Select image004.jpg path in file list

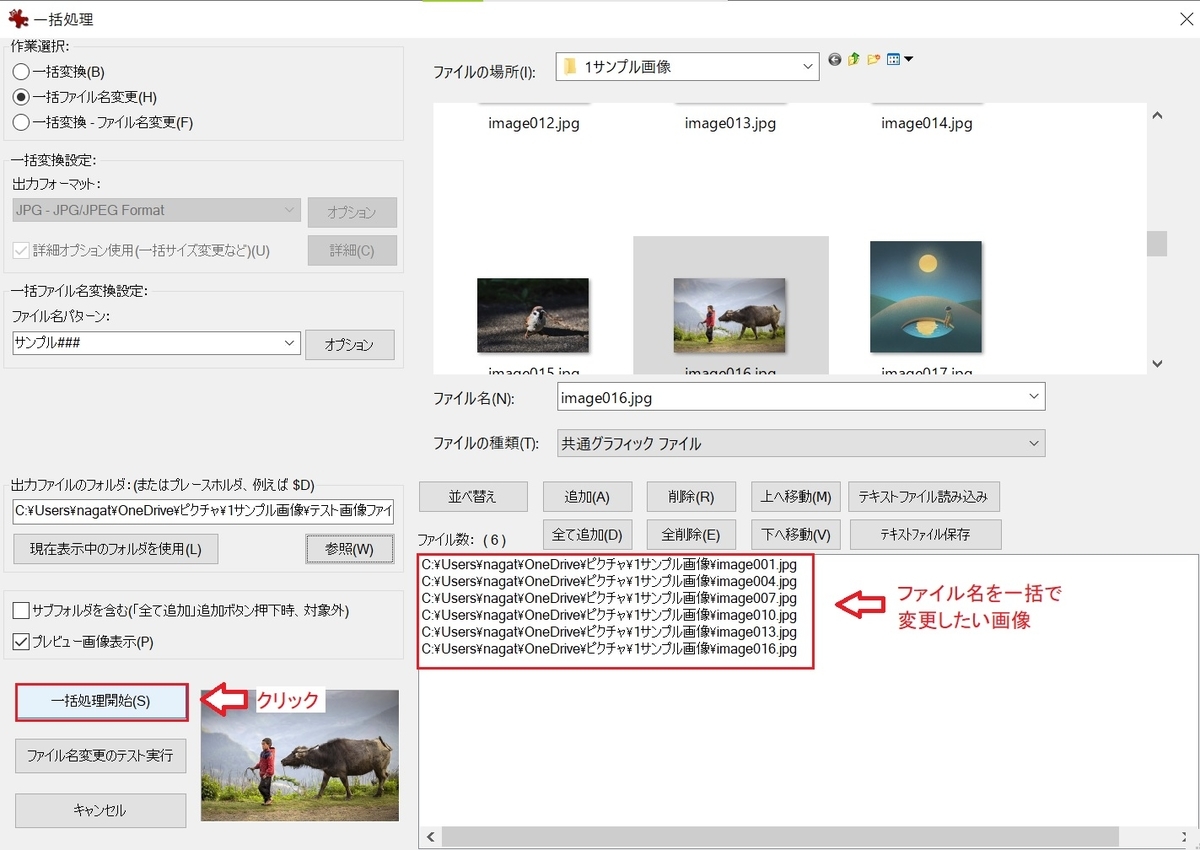[609, 582]
